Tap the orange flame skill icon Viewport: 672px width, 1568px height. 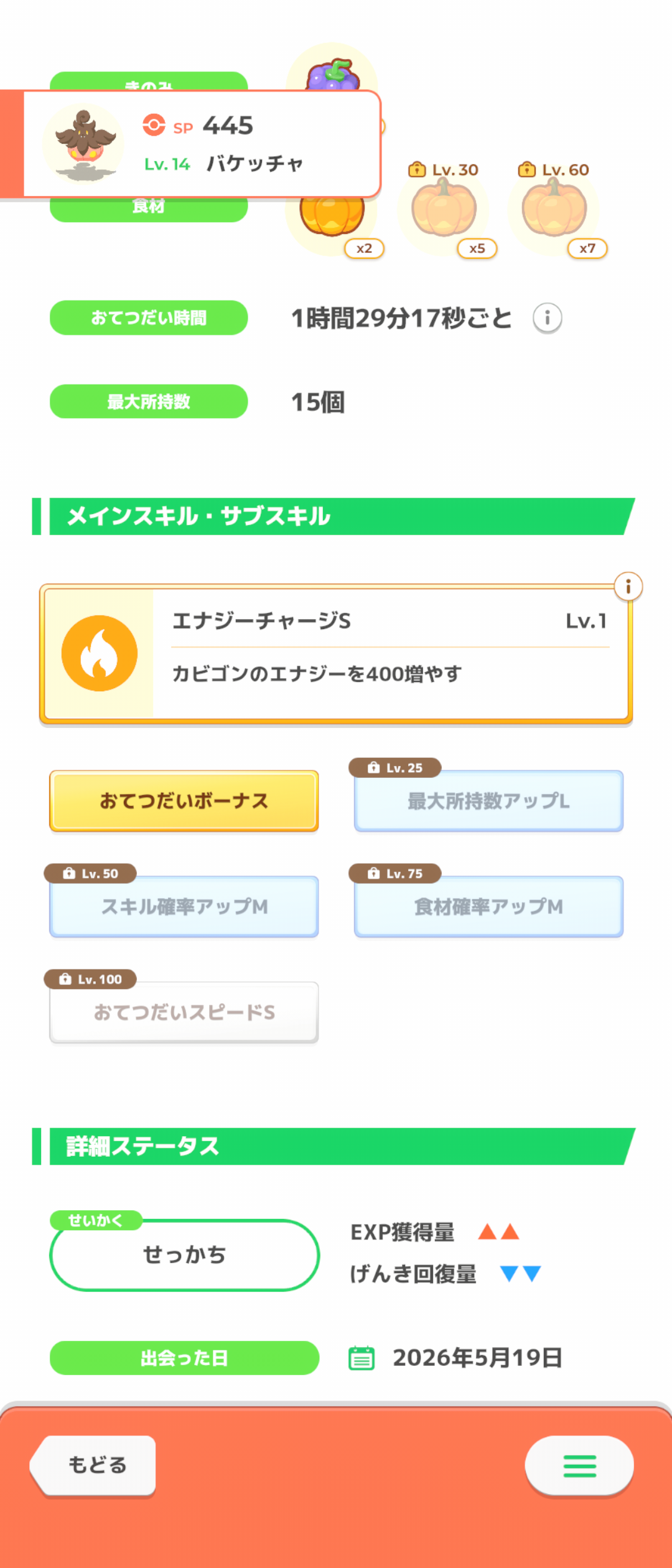point(100,653)
